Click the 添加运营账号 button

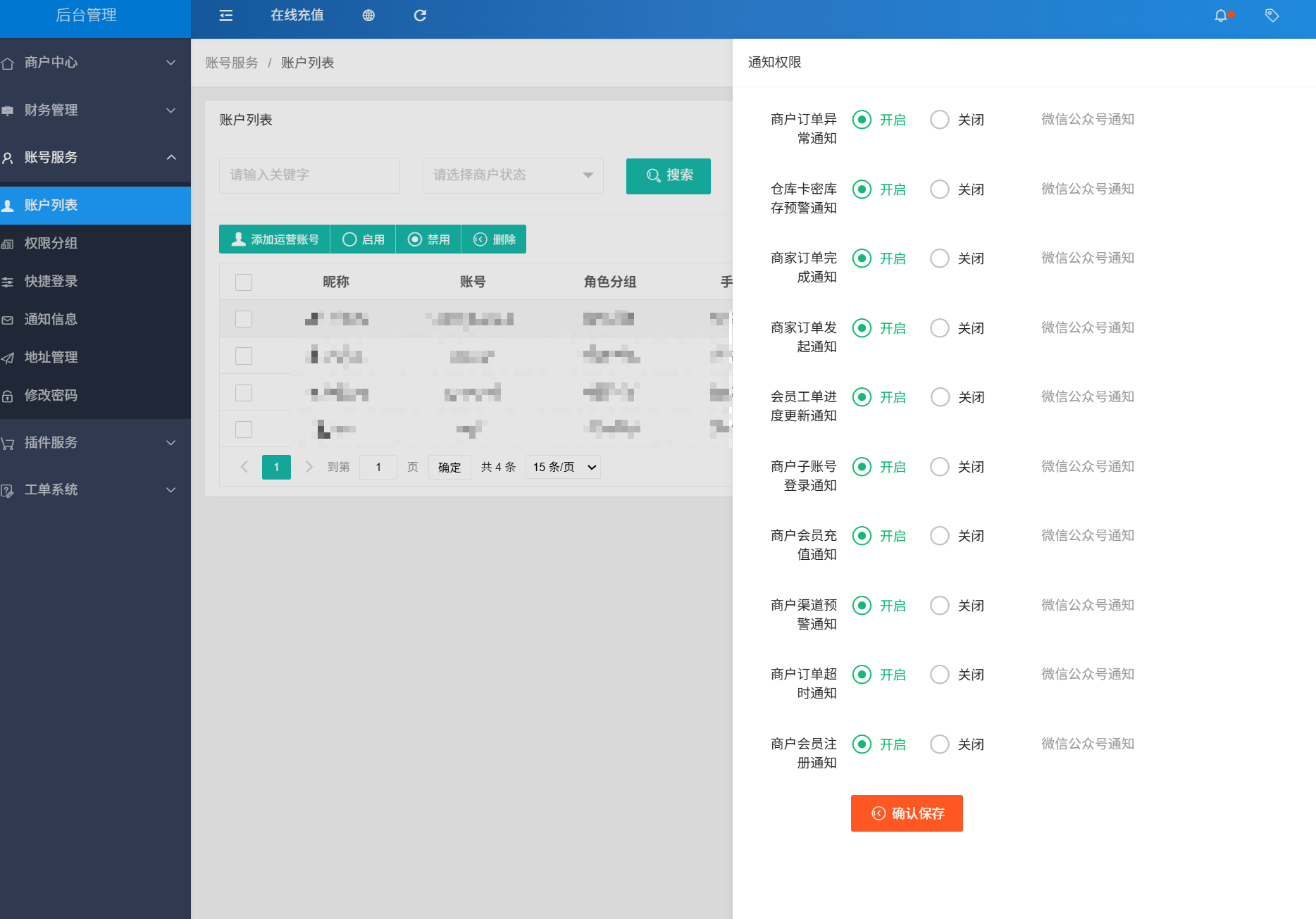[275, 239]
